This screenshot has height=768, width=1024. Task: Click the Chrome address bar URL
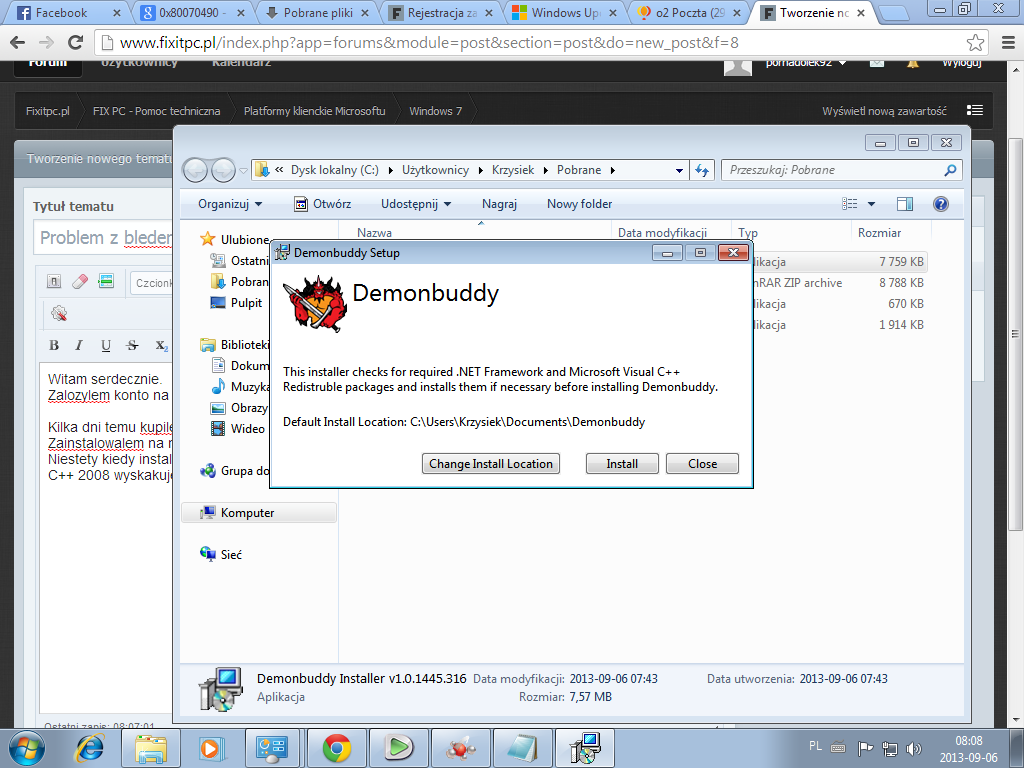429,43
